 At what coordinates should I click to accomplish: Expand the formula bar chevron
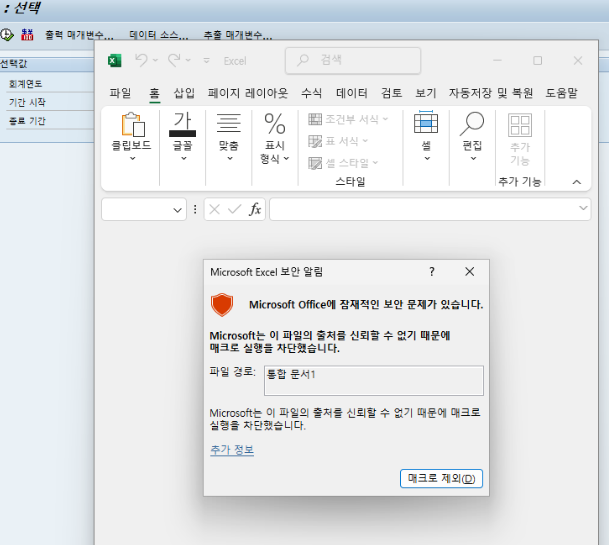(583, 208)
